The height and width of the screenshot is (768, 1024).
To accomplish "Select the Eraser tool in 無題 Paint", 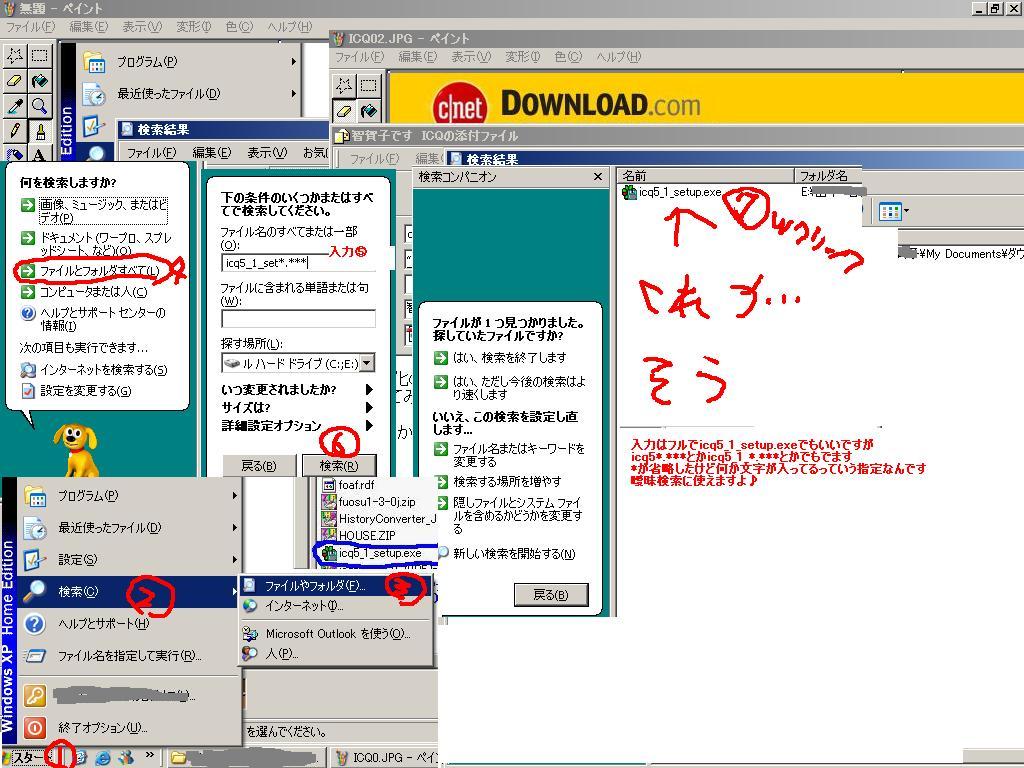I will pyautogui.click(x=15, y=80).
